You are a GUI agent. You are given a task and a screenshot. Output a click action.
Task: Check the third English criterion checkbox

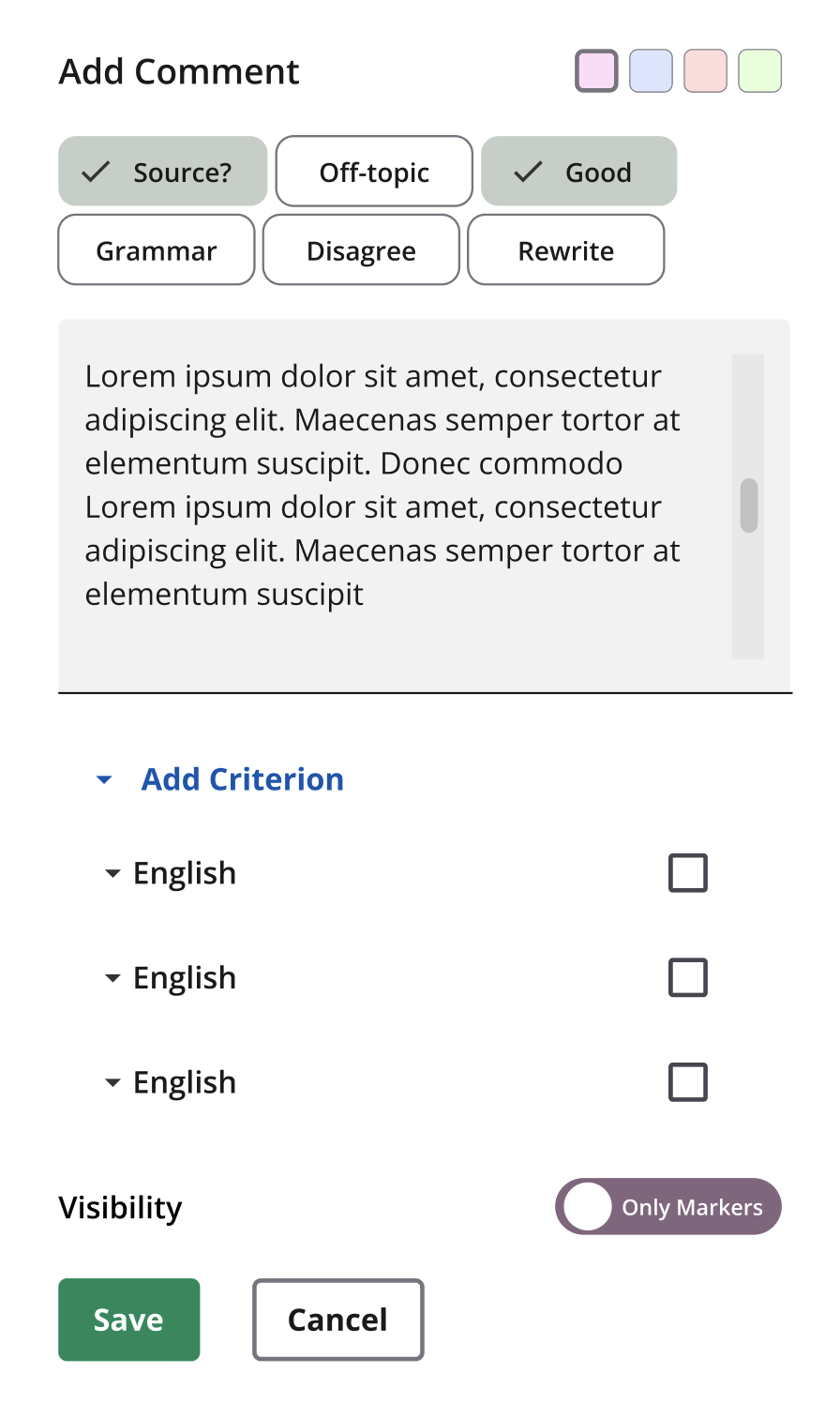pyautogui.click(x=688, y=1082)
